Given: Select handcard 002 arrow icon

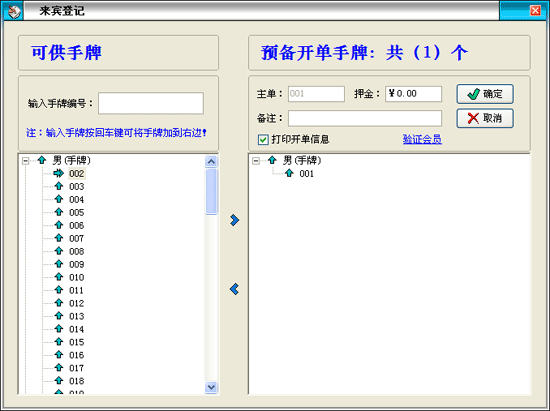Looking at the screenshot, I should click(59, 173).
